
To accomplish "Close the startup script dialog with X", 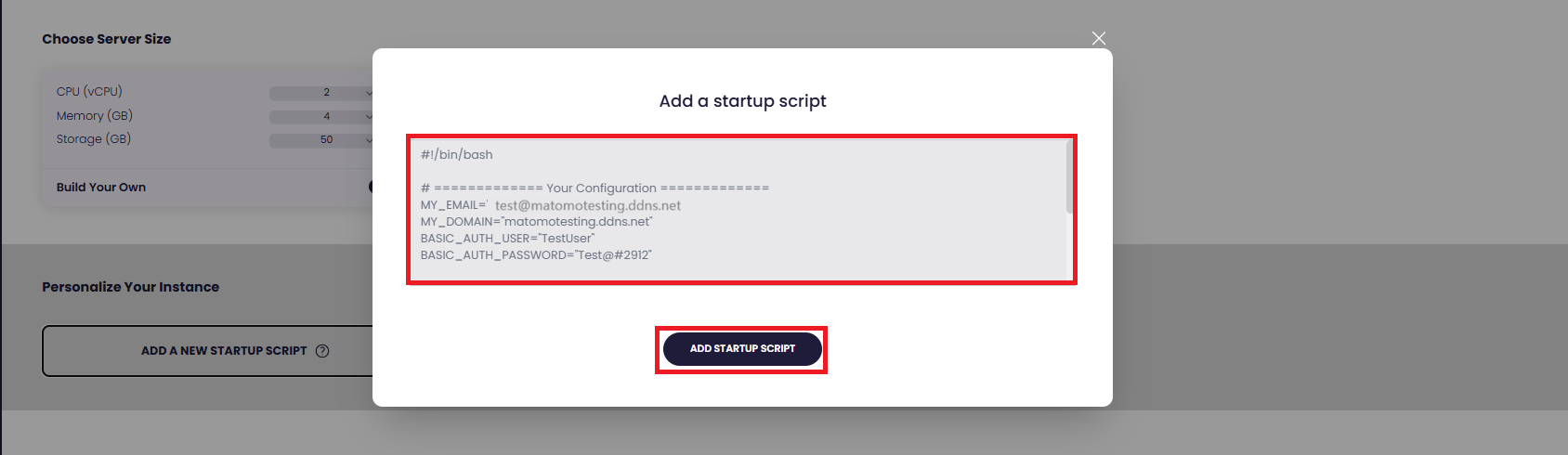I will (x=1099, y=38).
